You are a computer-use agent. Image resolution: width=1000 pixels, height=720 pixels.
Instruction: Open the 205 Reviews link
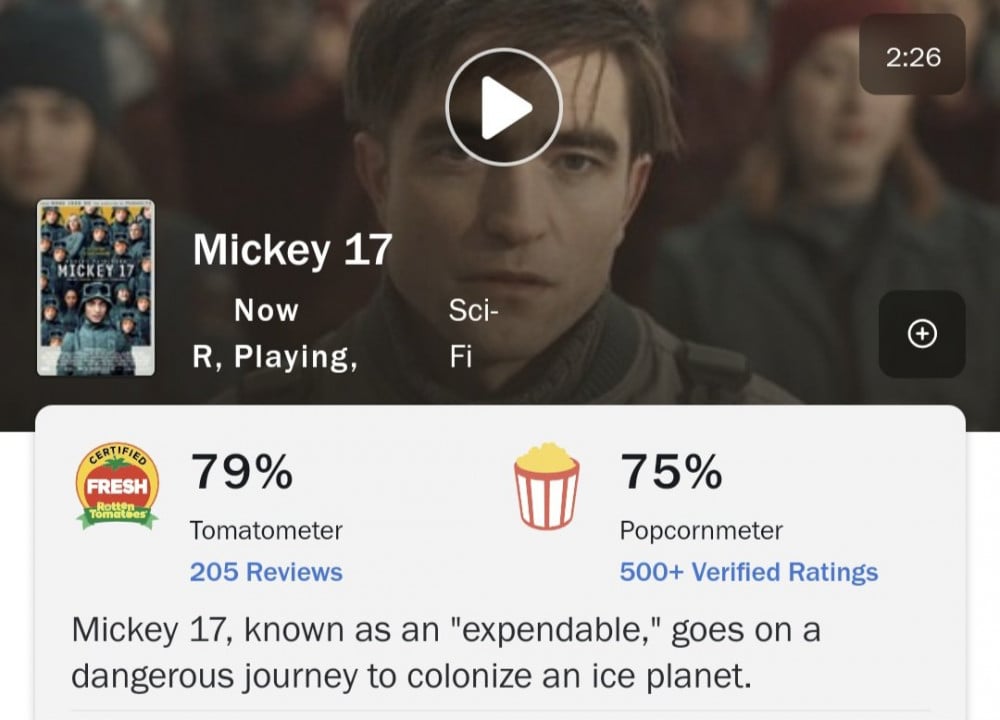tap(266, 572)
